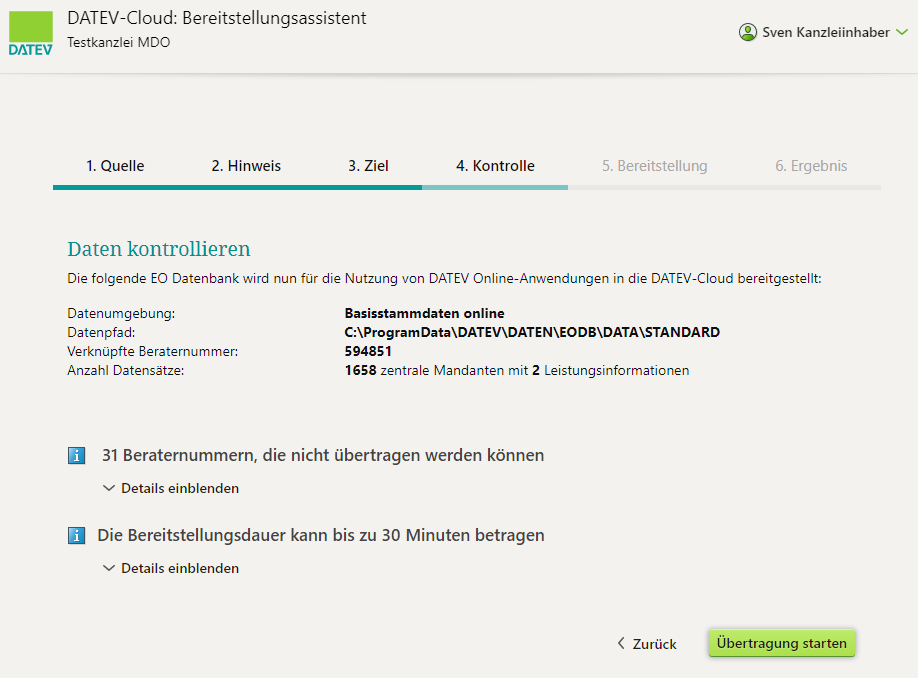918x678 pixels.
Task: Click the Sven Kanzleiinhaber user name
Action: pyautogui.click(x=825, y=32)
